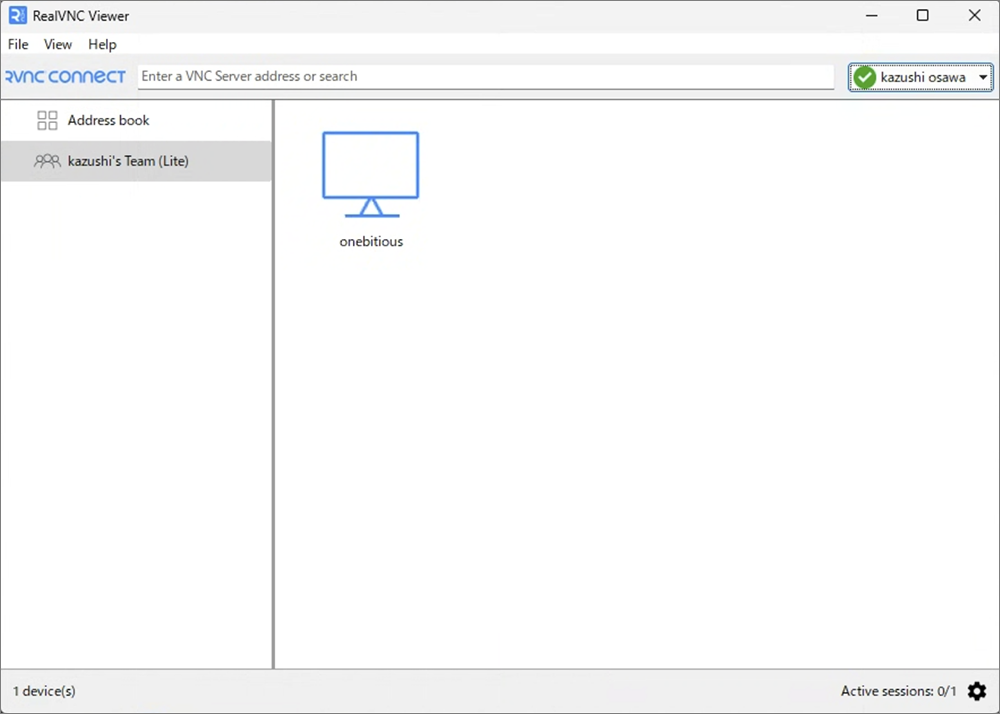This screenshot has height=714, width=1000.
Task: Click the Active sessions: 0/1 status text
Action: click(899, 691)
